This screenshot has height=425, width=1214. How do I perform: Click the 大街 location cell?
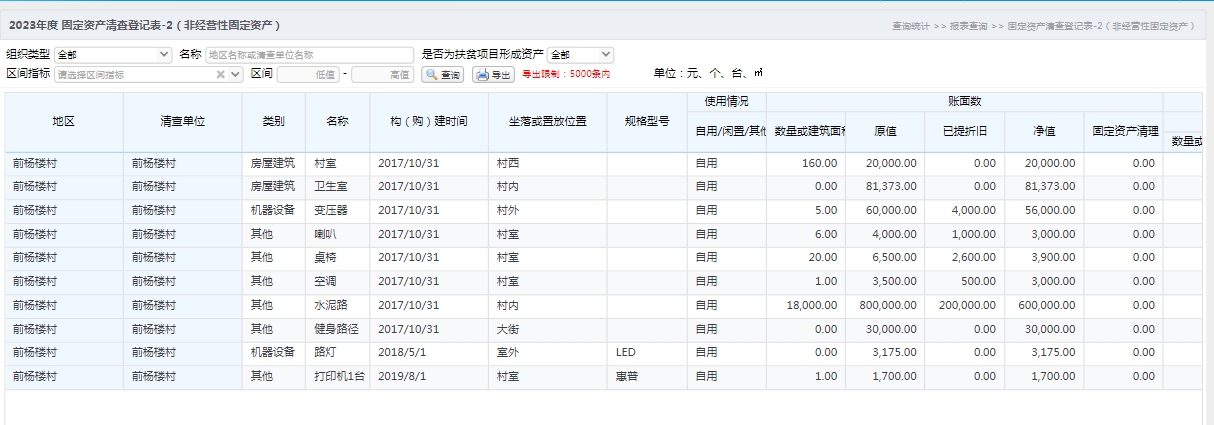point(548,329)
